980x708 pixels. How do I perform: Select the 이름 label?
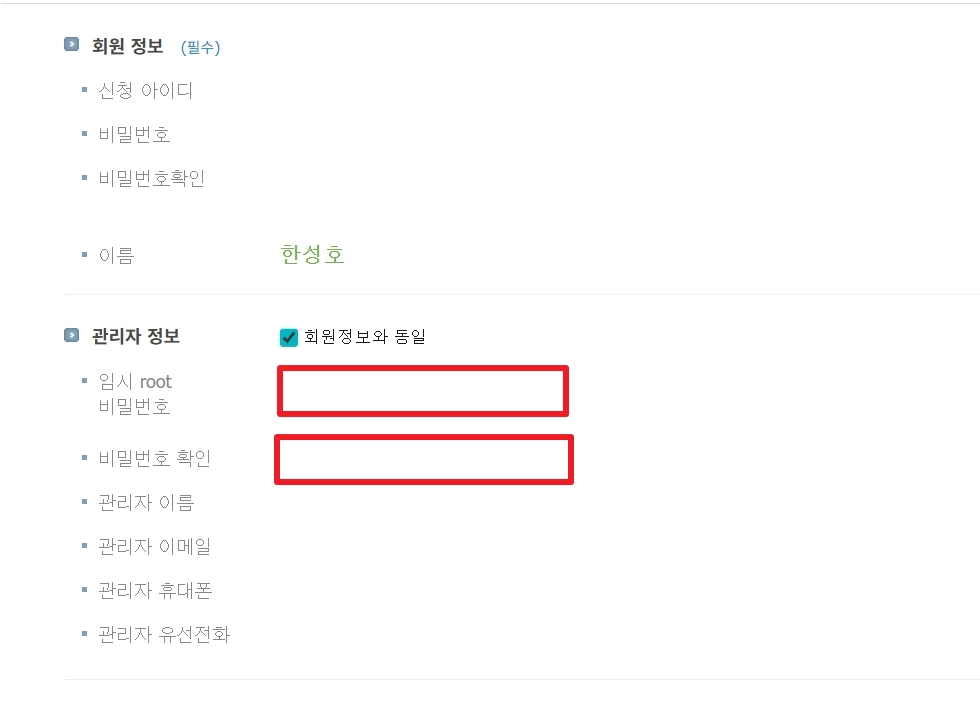click(116, 255)
